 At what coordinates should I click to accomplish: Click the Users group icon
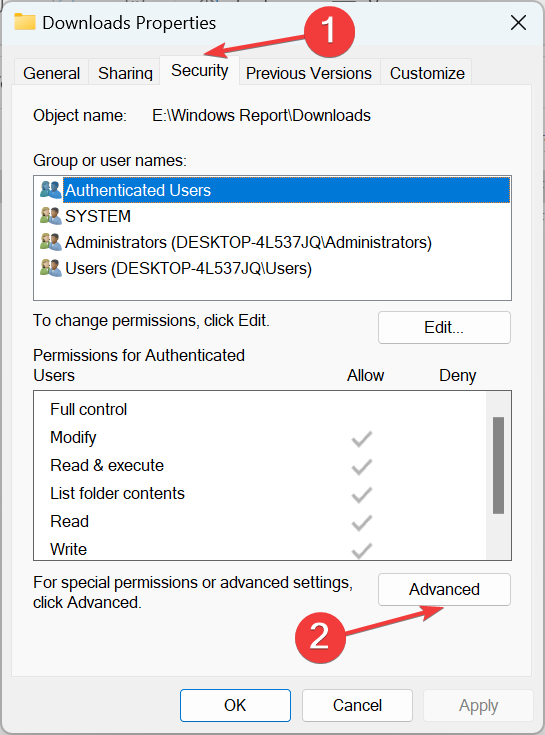(x=51, y=268)
